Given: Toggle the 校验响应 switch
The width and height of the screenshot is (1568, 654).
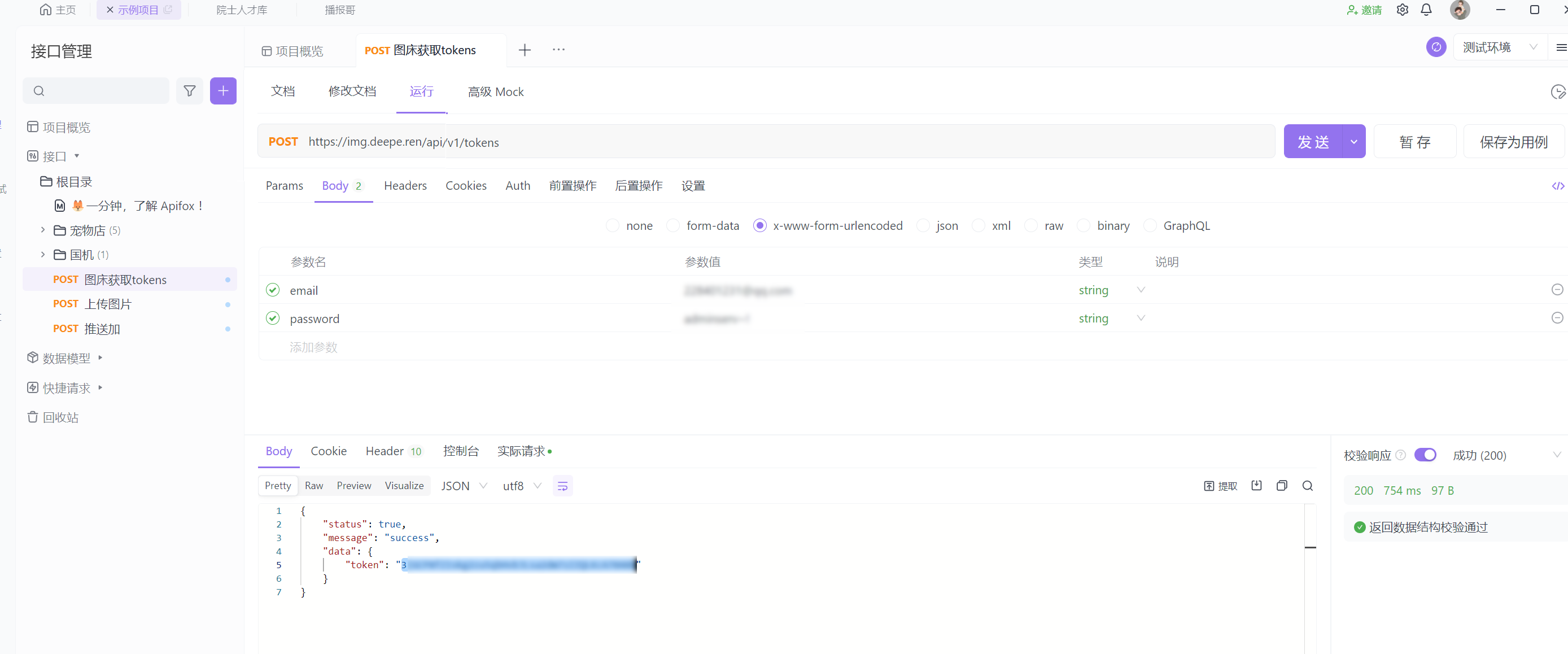Looking at the screenshot, I should click(x=1425, y=455).
